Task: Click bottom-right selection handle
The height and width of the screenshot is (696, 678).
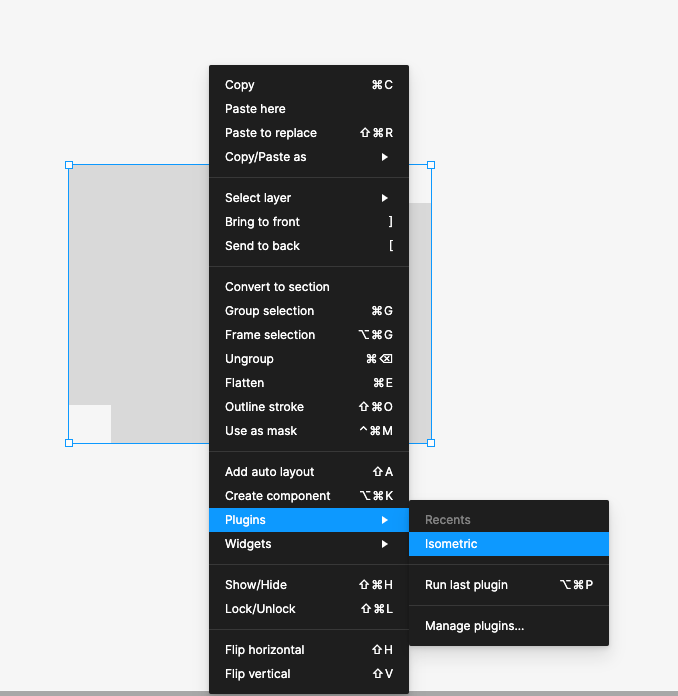Action: click(x=431, y=443)
